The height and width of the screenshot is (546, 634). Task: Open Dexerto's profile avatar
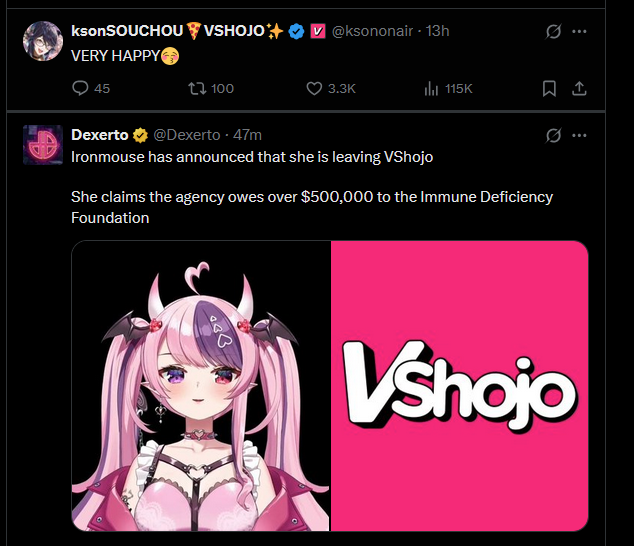click(x=43, y=145)
